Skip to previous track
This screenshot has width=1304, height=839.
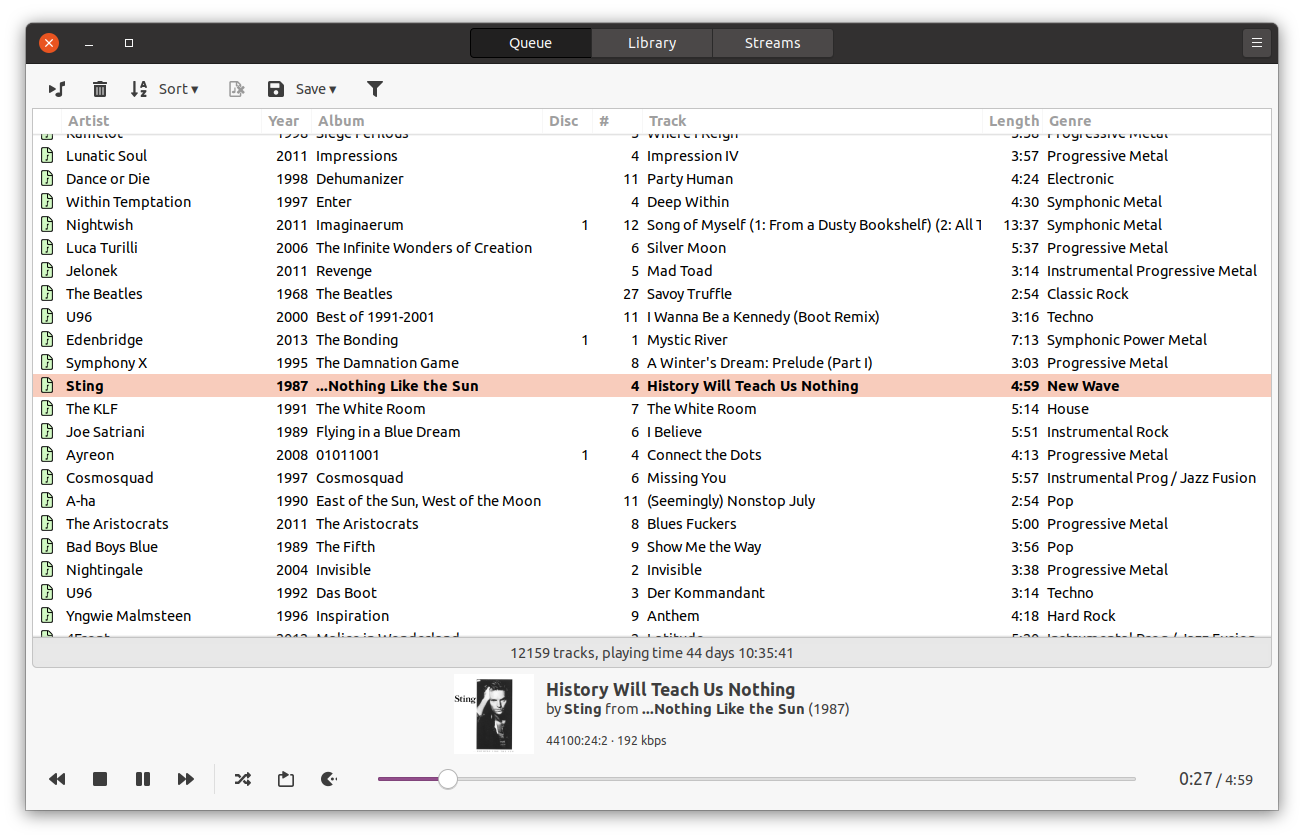tap(57, 779)
